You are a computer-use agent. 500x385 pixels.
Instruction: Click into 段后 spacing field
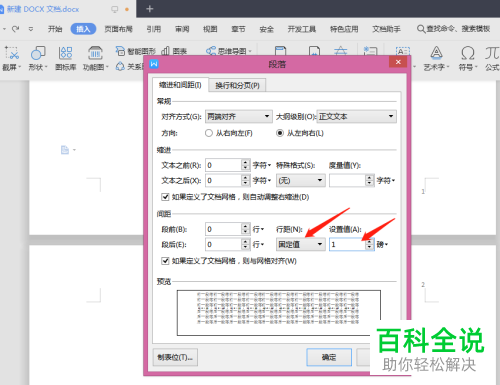(x=223, y=244)
